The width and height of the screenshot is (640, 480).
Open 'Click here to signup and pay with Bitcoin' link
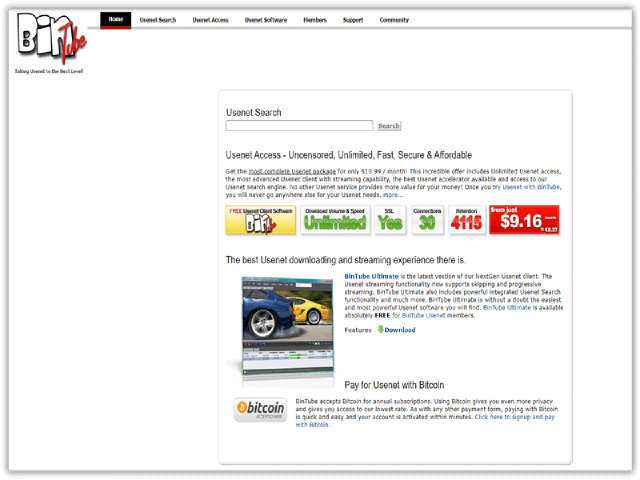coord(425,421)
